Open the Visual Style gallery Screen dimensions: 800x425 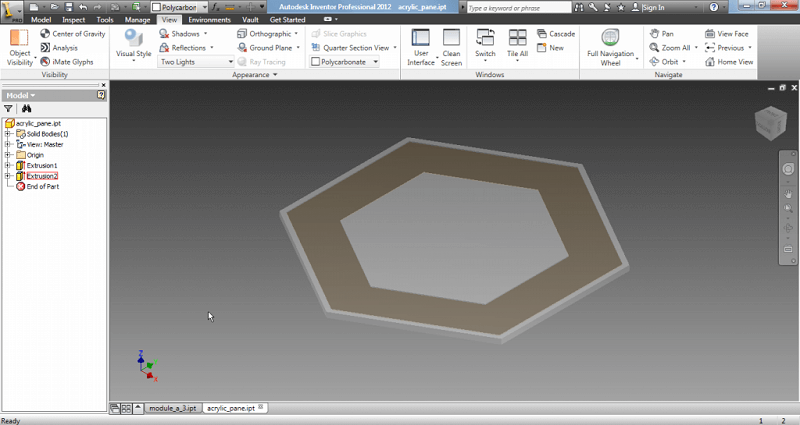pos(133,46)
